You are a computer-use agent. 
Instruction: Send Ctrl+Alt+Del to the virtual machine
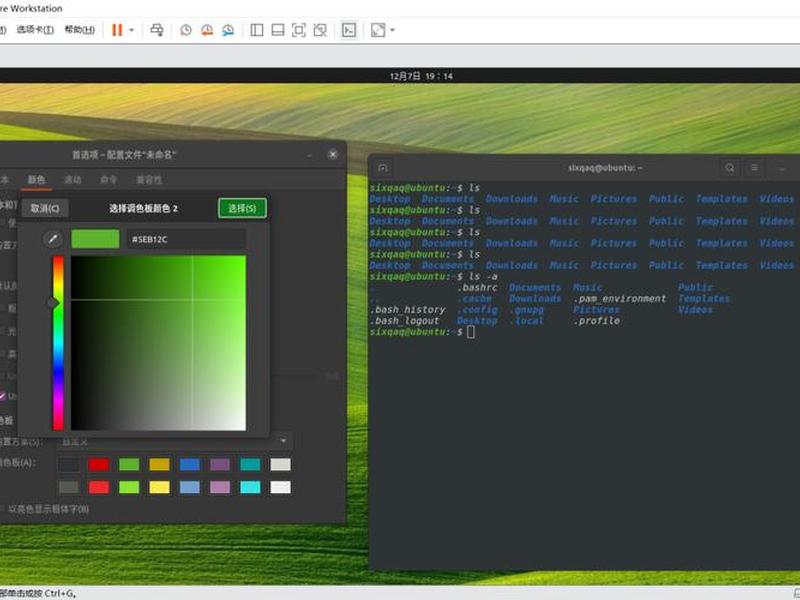pyautogui.click(x=157, y=30)
